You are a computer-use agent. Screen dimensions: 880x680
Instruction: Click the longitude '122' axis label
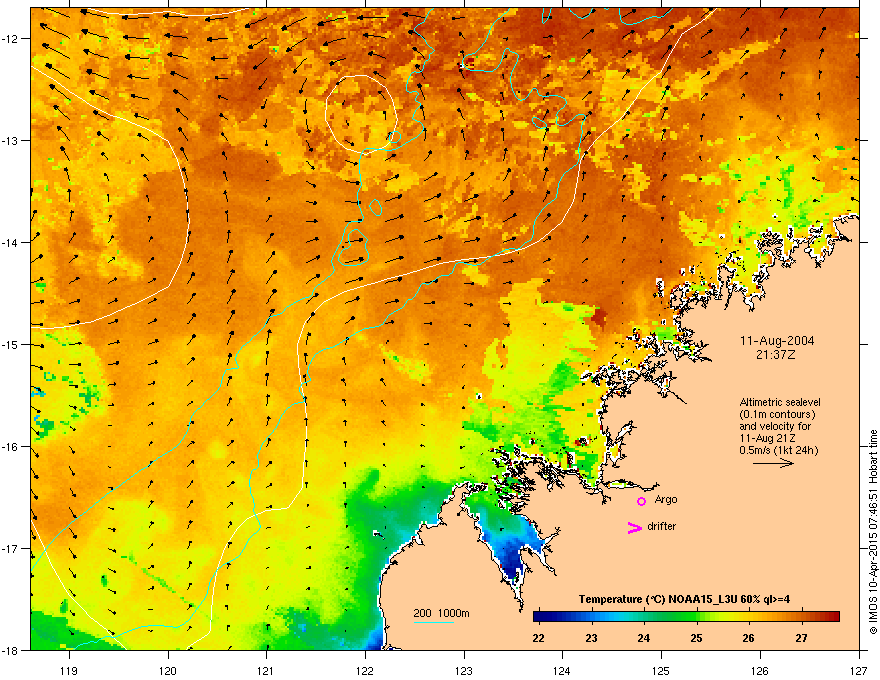click(365, 670)
